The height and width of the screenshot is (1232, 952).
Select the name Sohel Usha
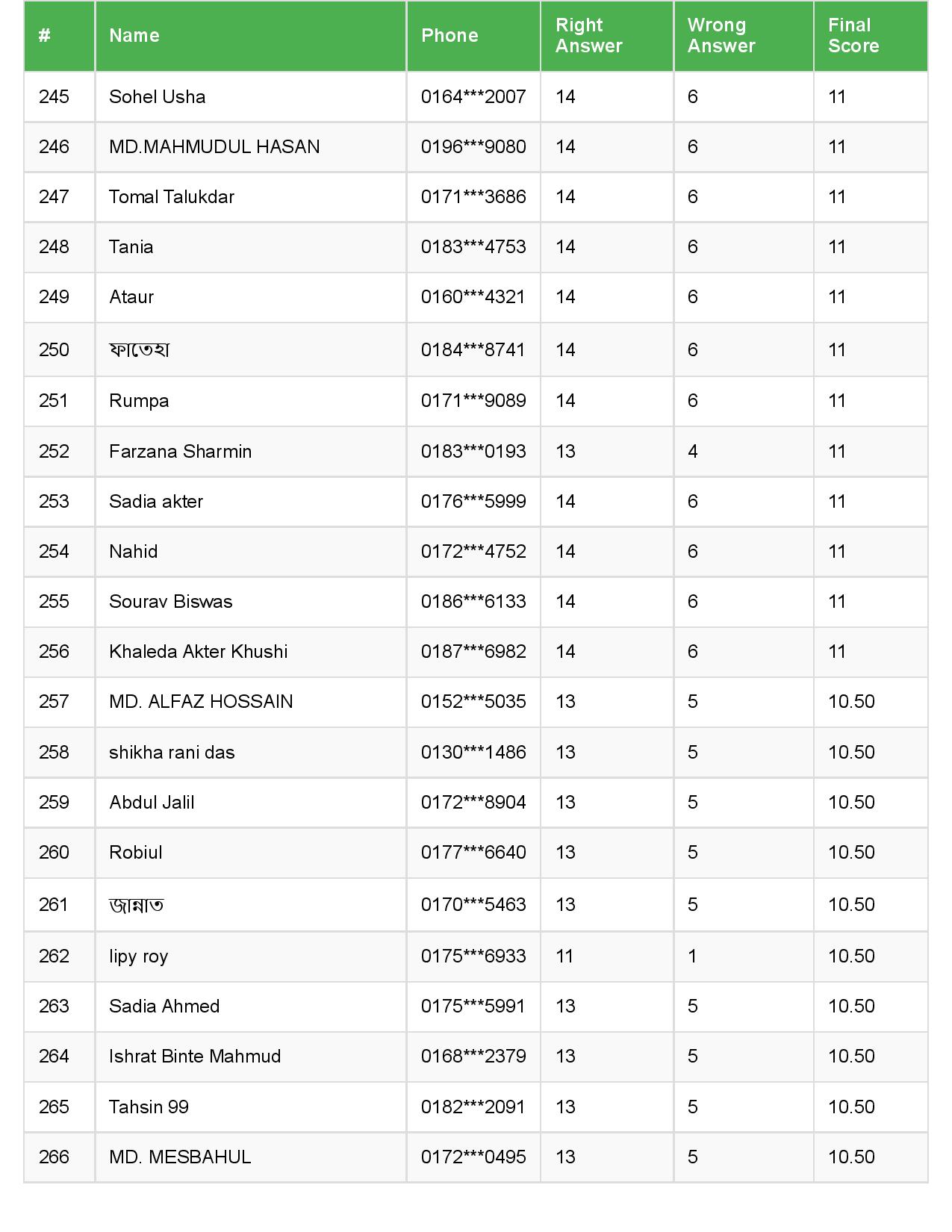point(158,97)
